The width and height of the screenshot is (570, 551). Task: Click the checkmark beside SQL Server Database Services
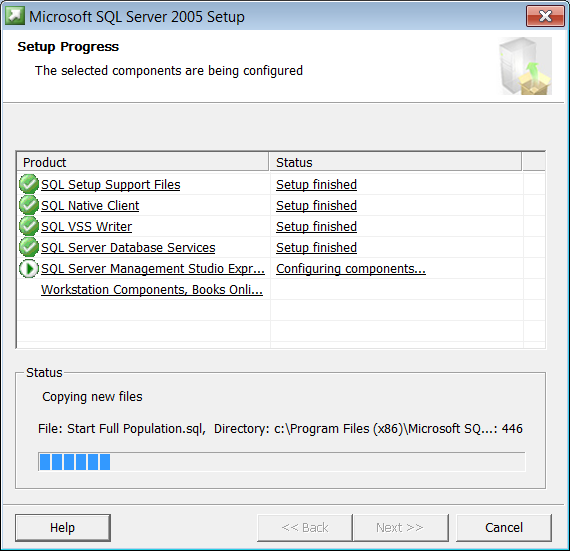tap(29, 247)
